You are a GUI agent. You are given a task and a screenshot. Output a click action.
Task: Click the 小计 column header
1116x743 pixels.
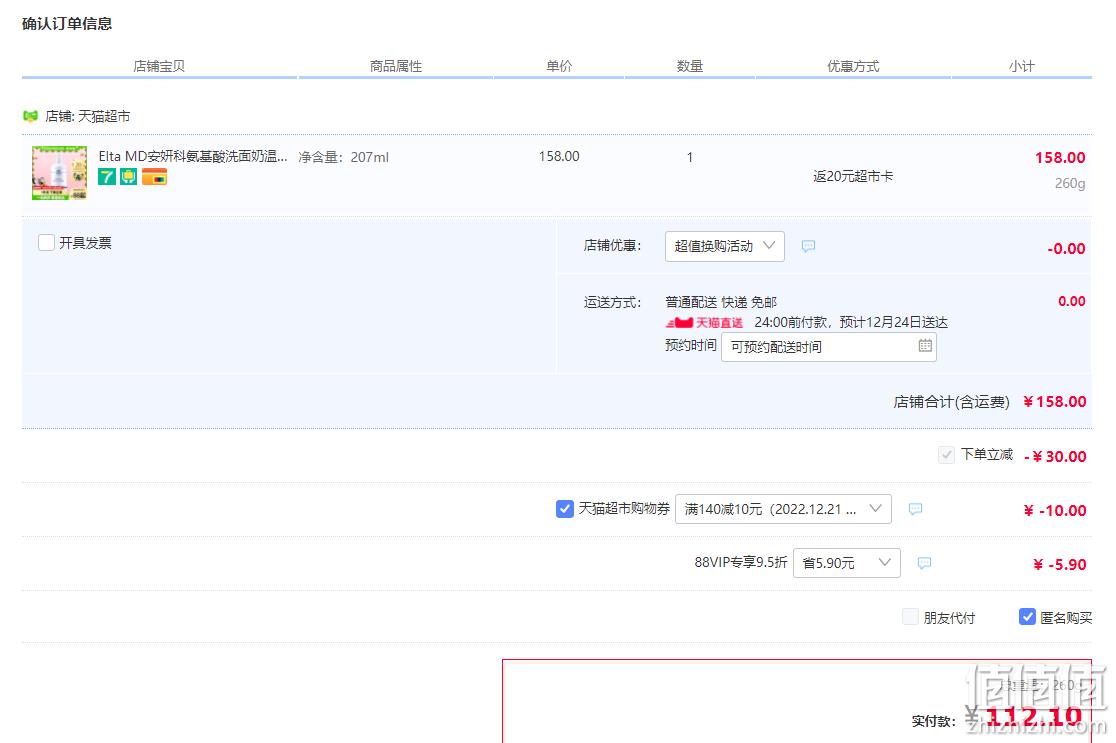click(1021, 66)
